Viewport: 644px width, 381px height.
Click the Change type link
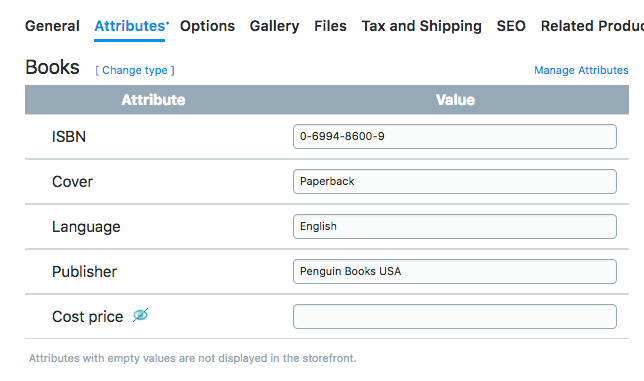point(135,70)
